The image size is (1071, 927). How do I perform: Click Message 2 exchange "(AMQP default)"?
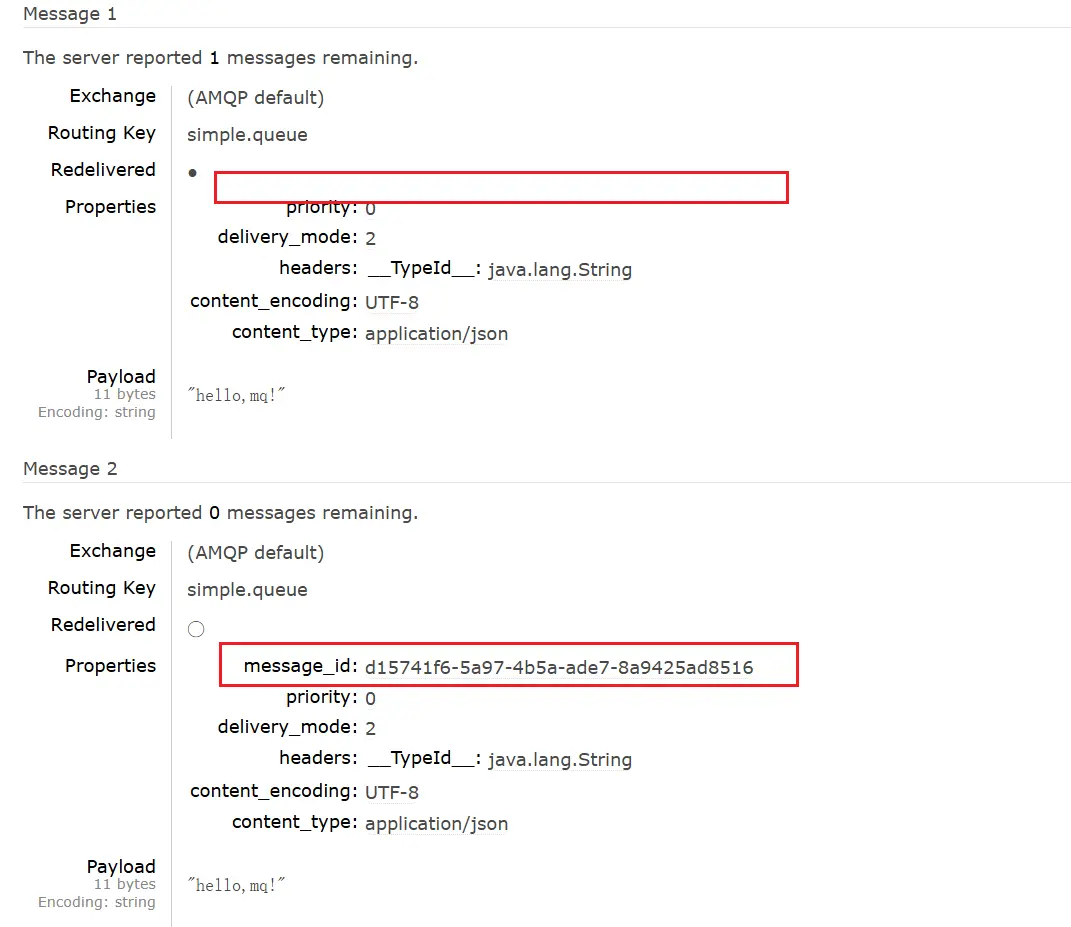tap(255, 553)
